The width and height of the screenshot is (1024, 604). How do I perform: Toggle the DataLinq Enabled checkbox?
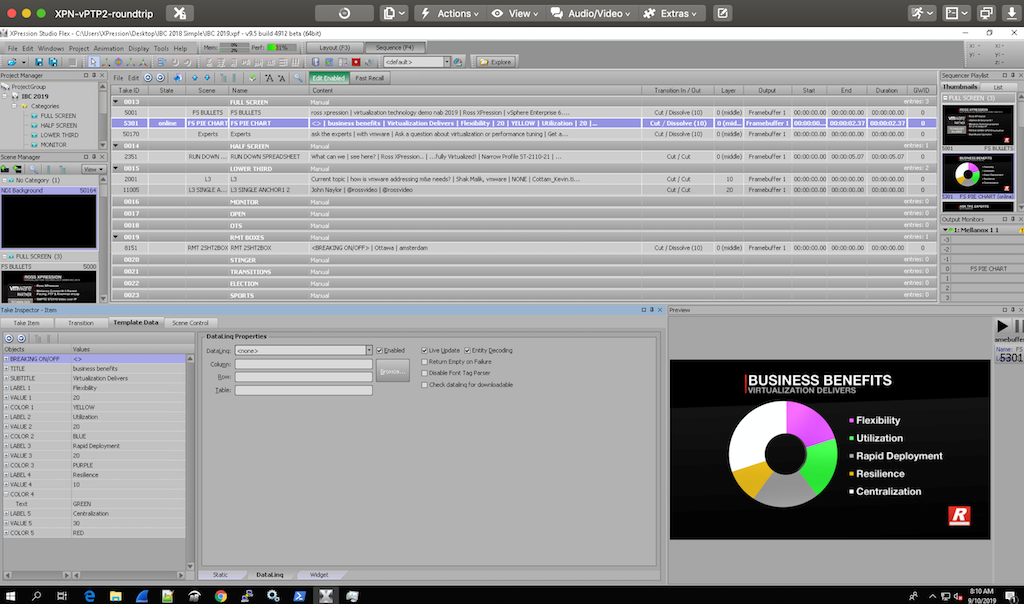[x=379, y=351]
